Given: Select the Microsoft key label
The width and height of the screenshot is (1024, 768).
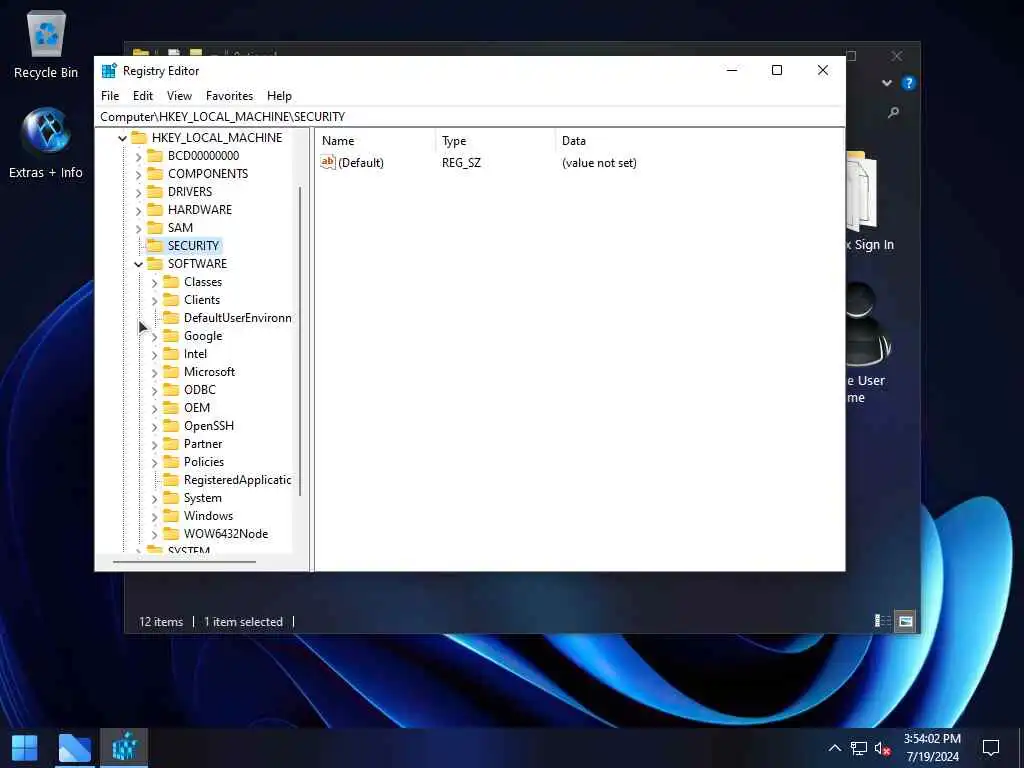Looking at the screenshot, I should click(209, 372).
